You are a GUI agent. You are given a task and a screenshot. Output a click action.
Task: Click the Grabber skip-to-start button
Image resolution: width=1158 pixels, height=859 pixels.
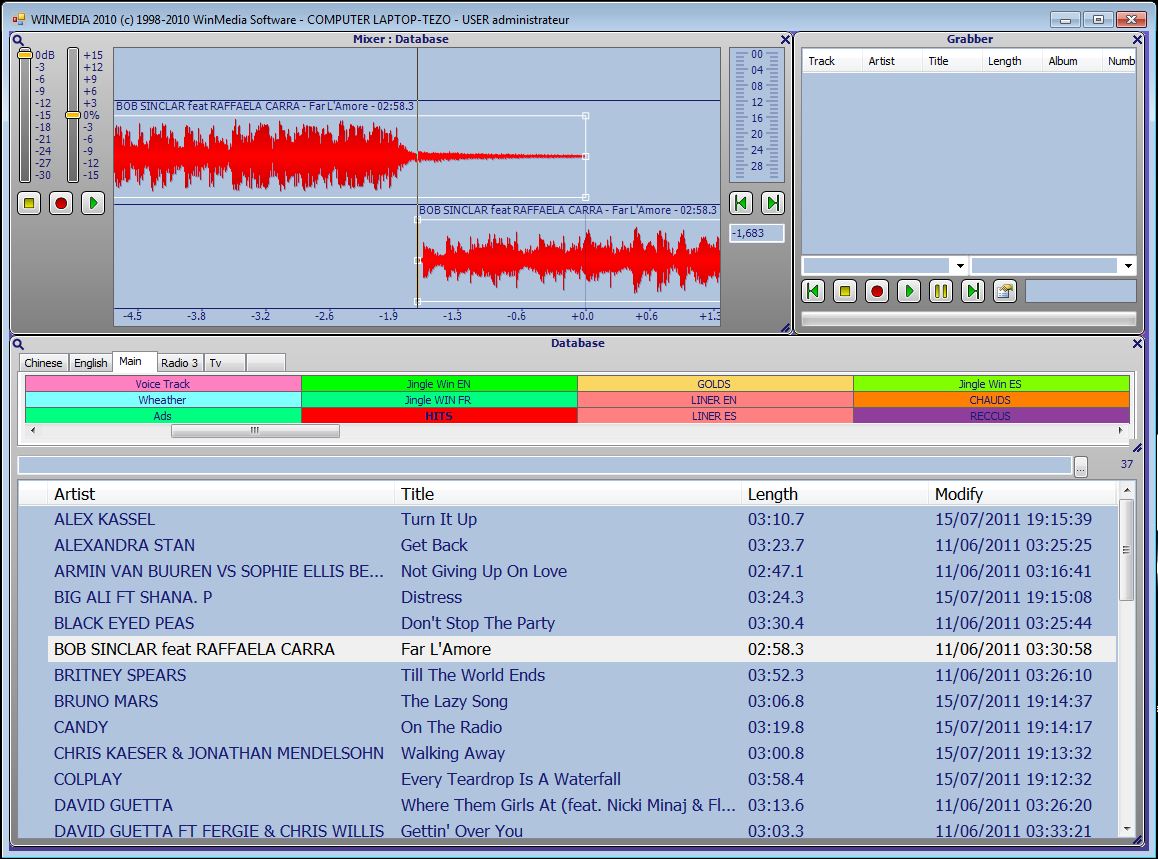[813, 291]
